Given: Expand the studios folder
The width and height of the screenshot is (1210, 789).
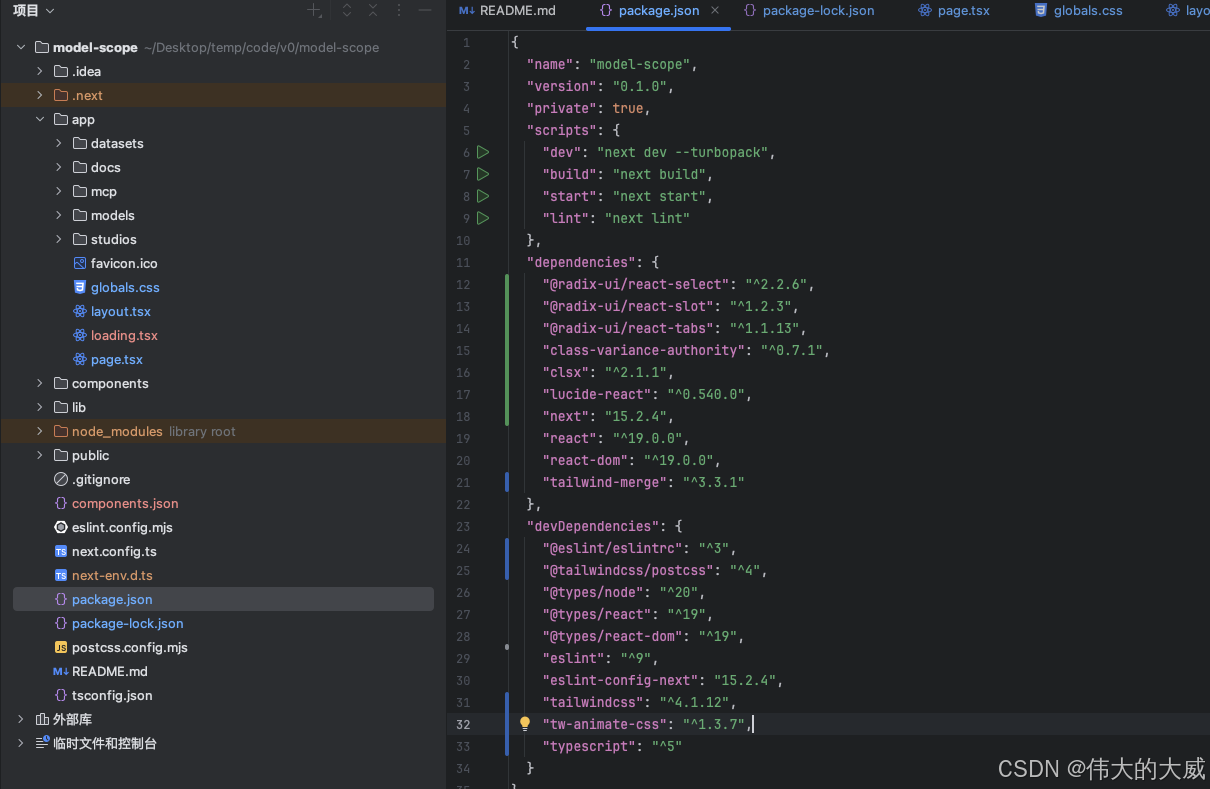Looking at the screenshot, I should 59,239.
